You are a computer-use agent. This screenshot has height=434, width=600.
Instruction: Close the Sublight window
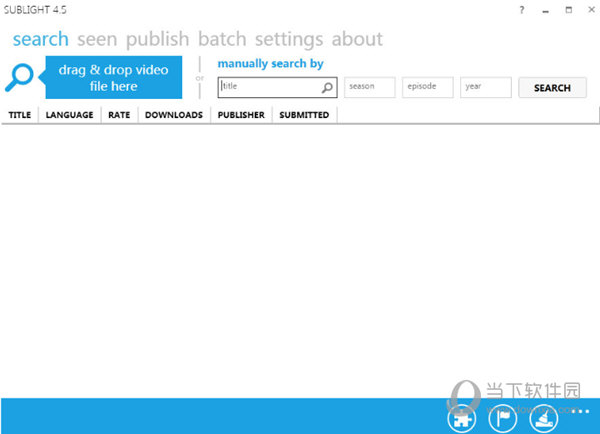[x=592, y=10]
